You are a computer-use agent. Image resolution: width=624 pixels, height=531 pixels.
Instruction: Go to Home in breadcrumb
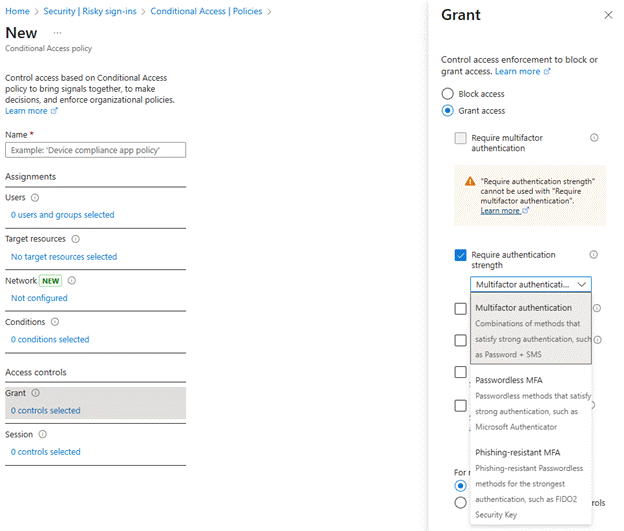[x=17, y=10]
